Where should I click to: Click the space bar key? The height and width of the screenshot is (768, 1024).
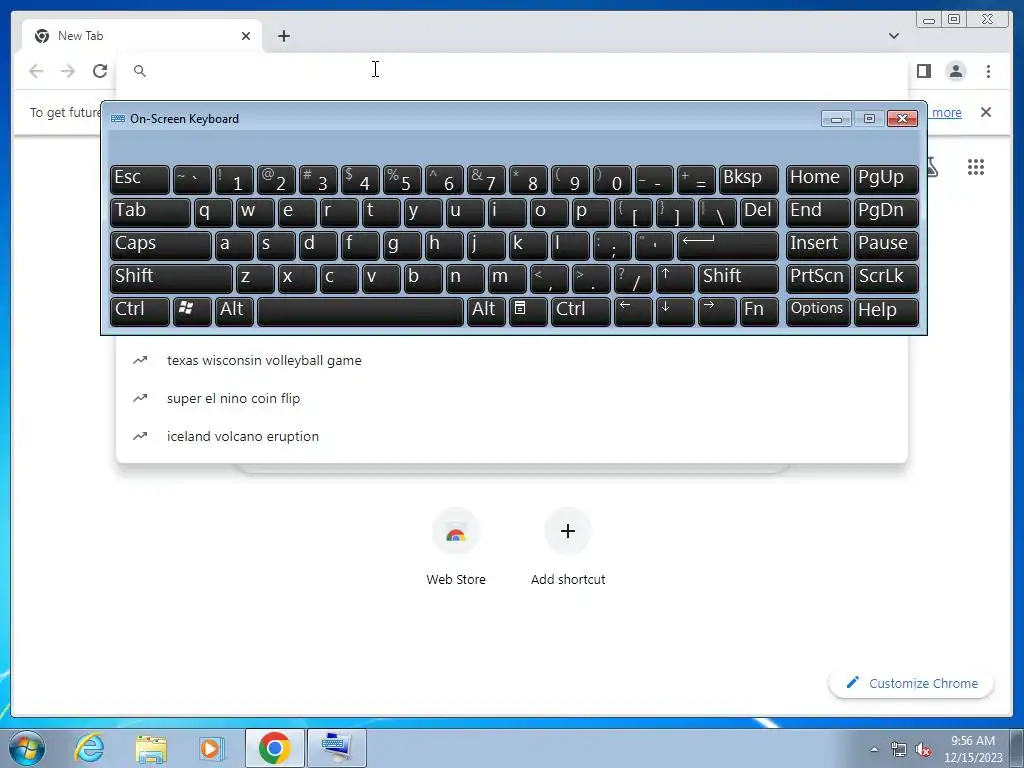click(x=360, y=311)
